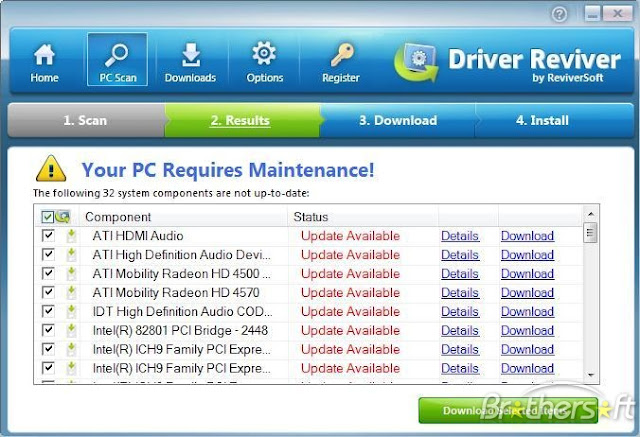The image size is (640, 437).
Task: Open Details for ATI High Definition Audio Device
Action: [x=460, y=255]
